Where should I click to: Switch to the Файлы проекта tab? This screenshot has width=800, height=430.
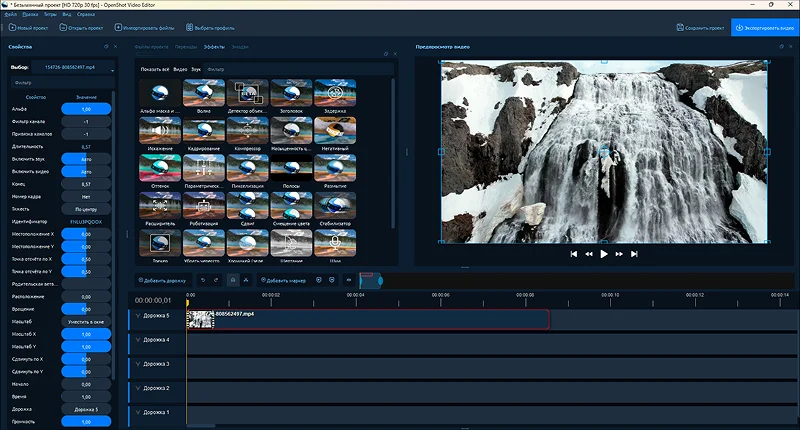(151, 47)
